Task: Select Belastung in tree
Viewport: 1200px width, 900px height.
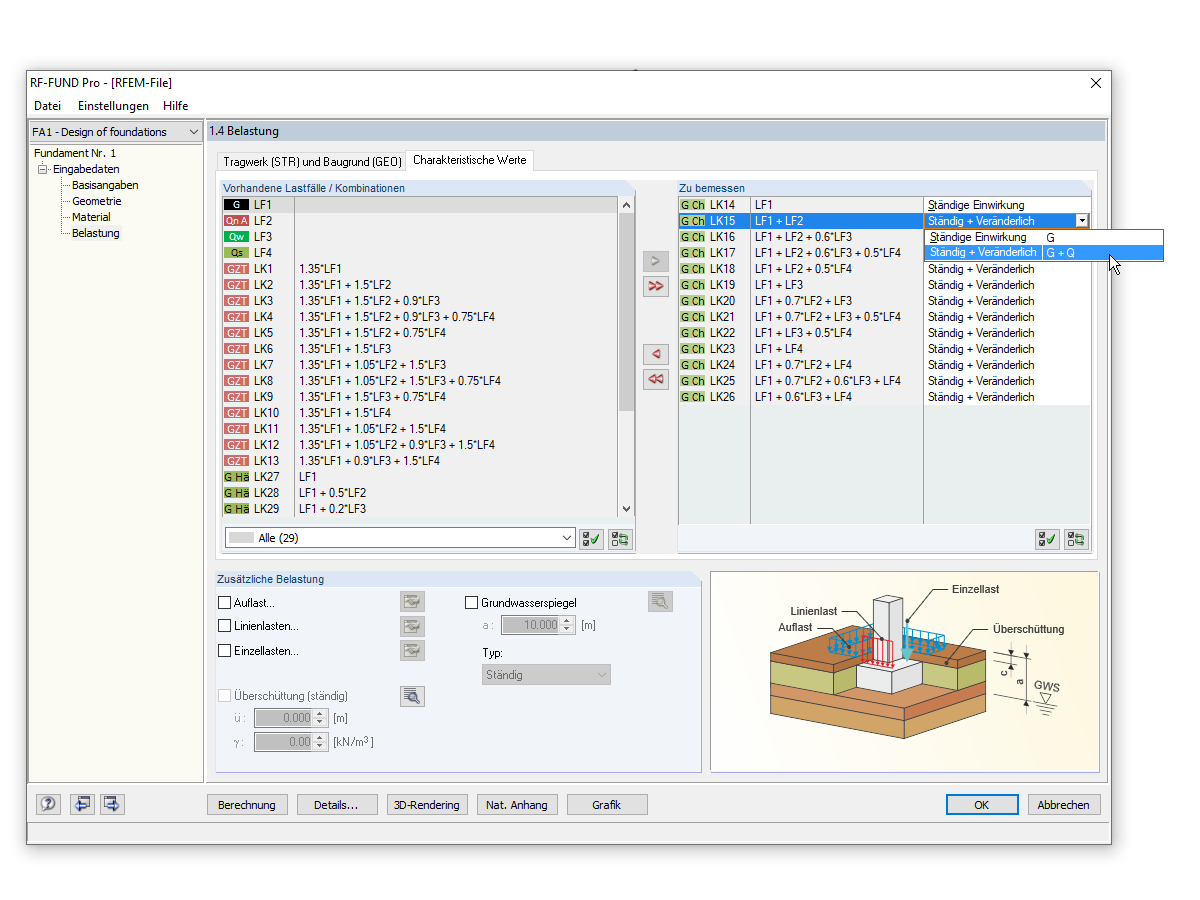Action: pos(96,233)
